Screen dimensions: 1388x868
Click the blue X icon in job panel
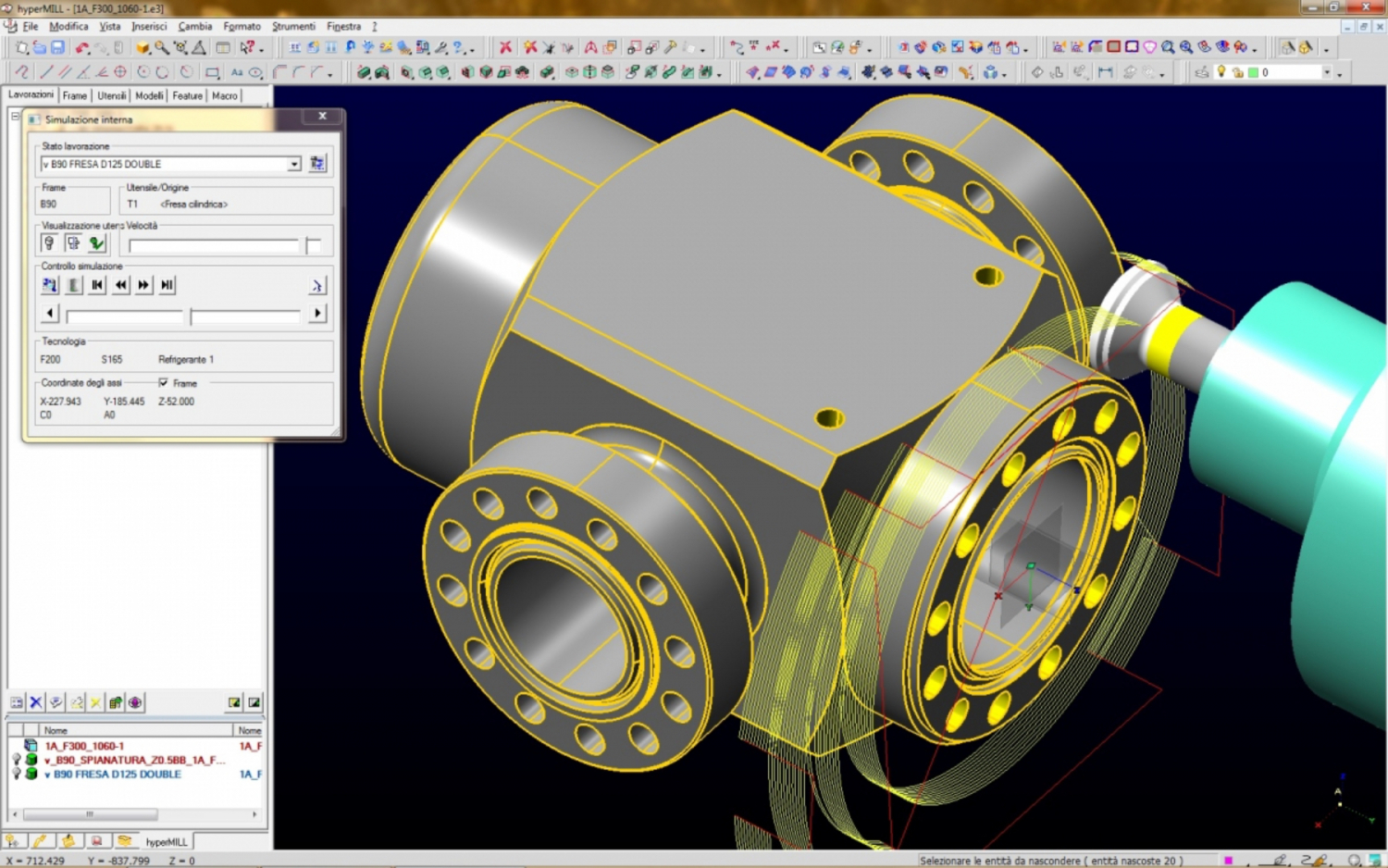point(36,702)
